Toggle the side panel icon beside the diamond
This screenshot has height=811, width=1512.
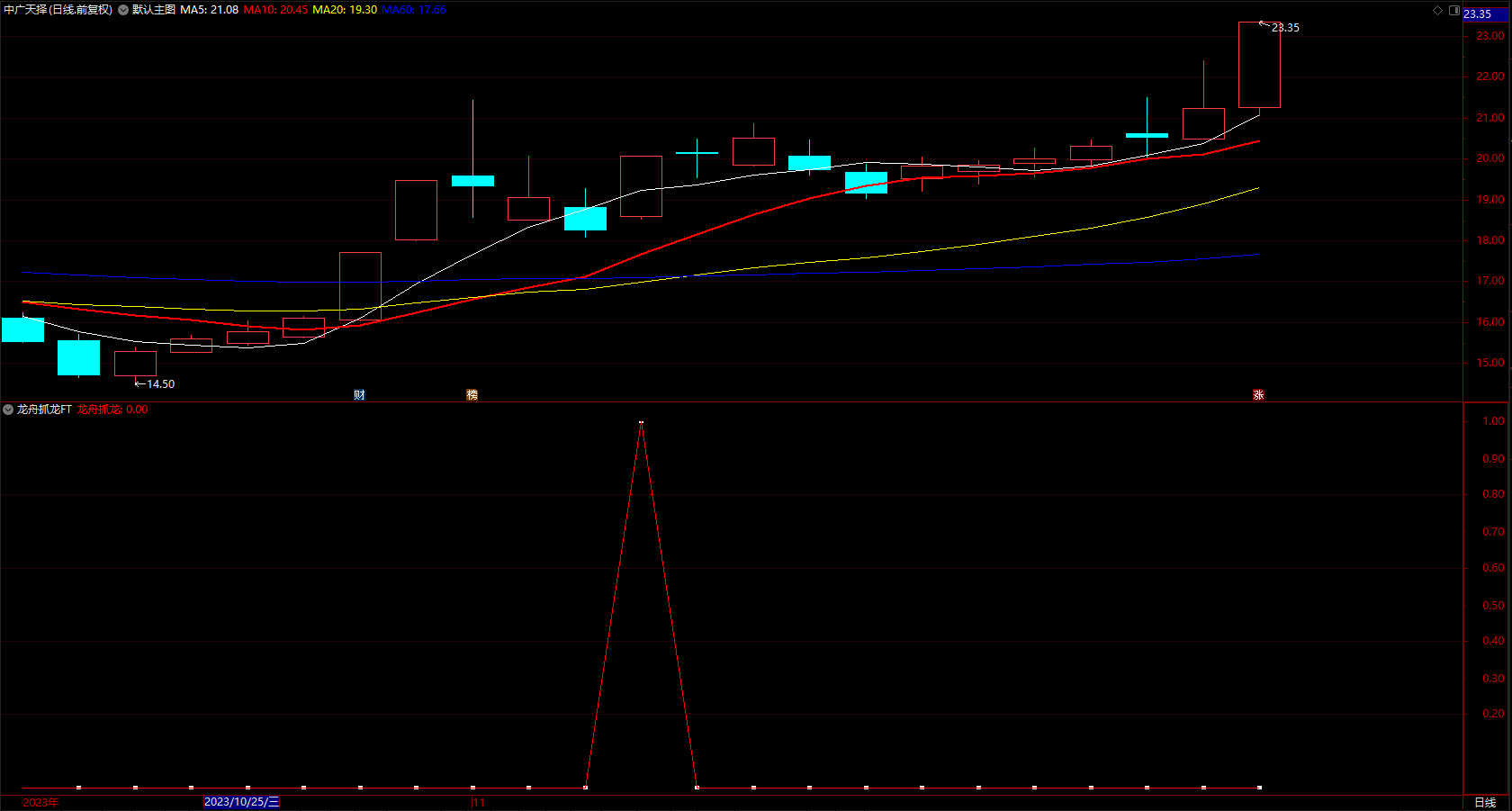[1453, 10]
